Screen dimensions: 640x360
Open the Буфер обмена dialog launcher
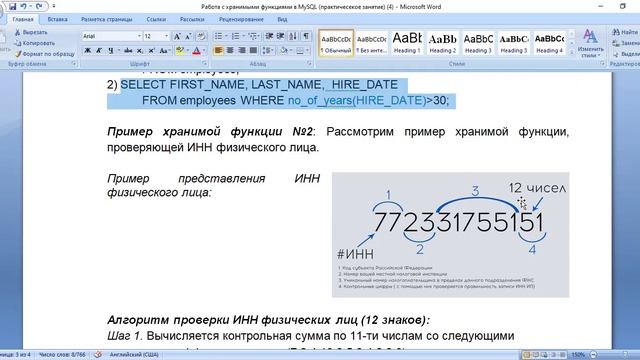pos(74,64)
